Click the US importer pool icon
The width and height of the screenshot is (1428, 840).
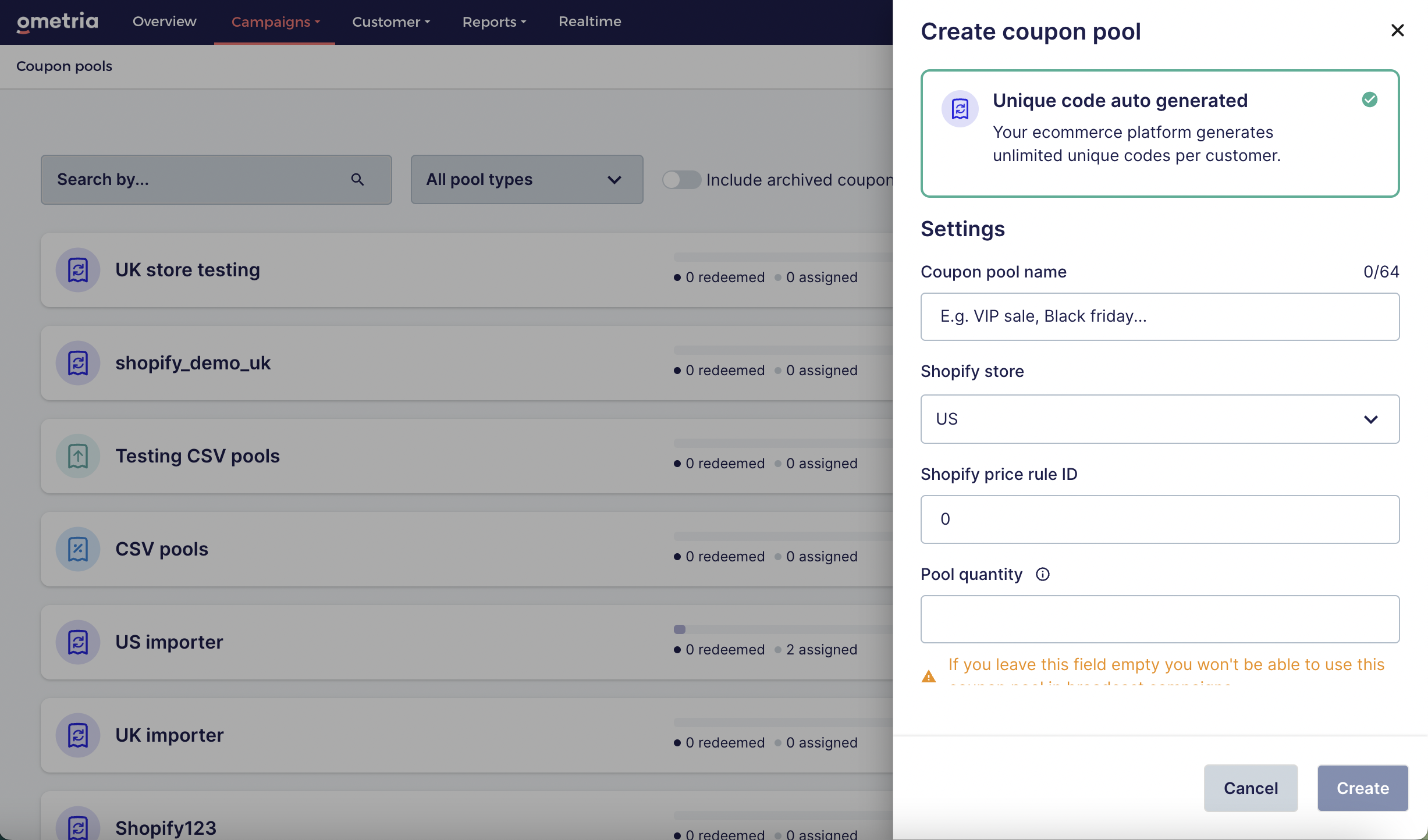[x=78, y=642]
